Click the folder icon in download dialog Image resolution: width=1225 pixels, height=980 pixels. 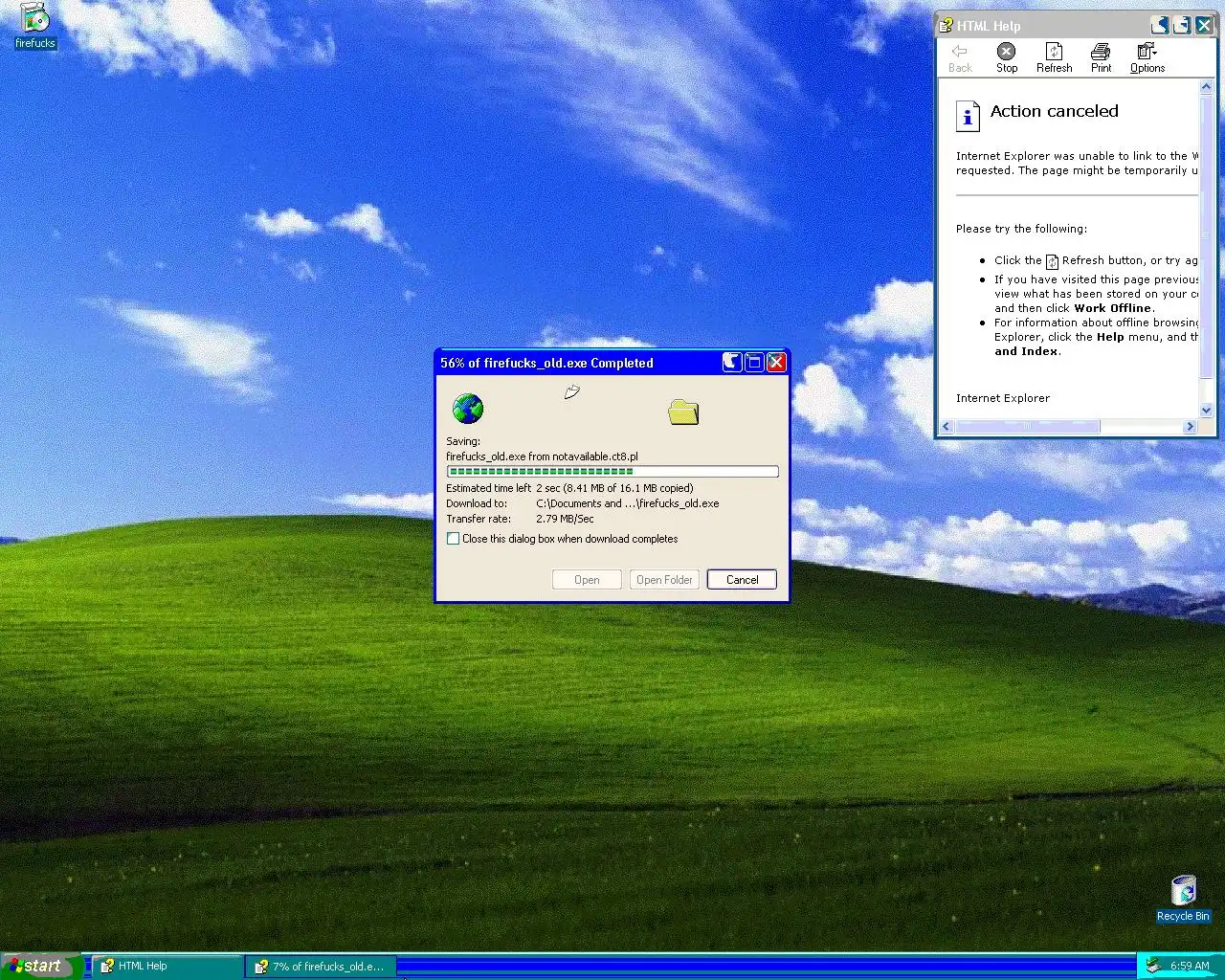pyautogui.click(x=683, y=412)
